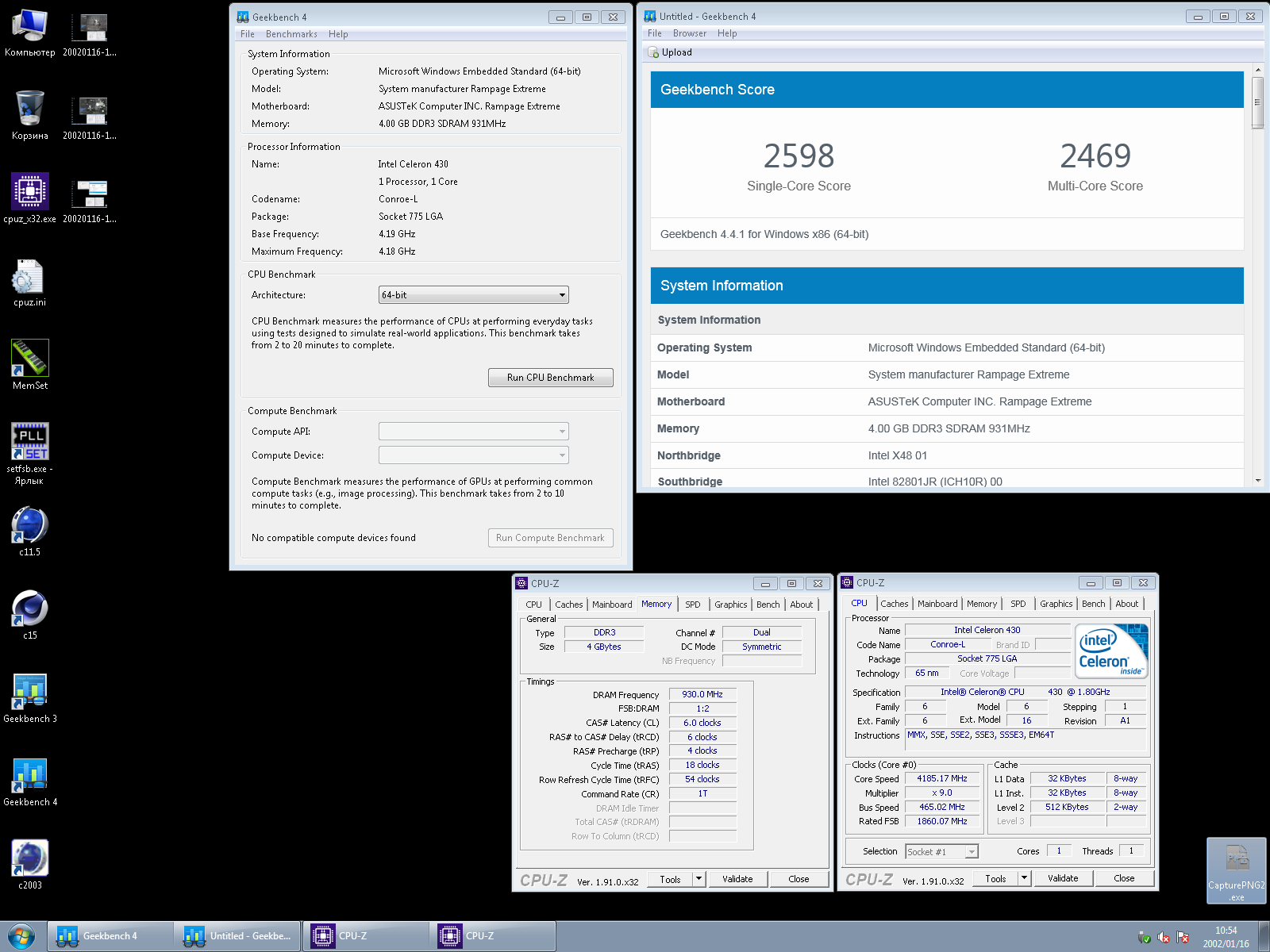Open About tab in CPU-Z CPU window

pos(1126,604)
